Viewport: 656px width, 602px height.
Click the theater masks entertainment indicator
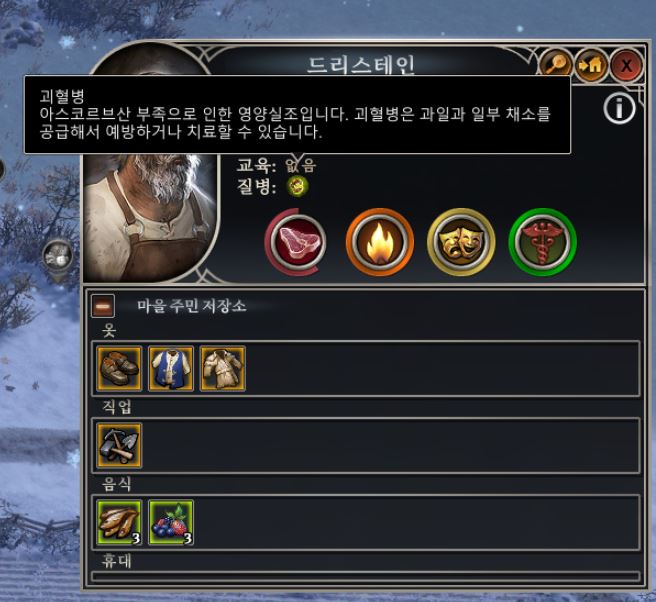coord(461,242)
